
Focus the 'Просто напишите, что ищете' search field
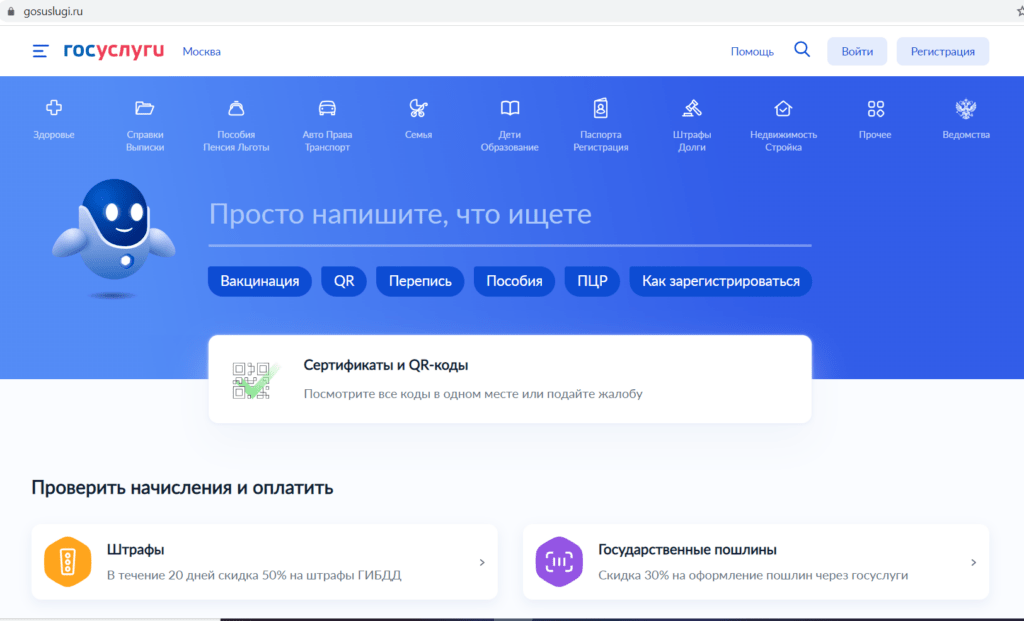click(509, 215)
